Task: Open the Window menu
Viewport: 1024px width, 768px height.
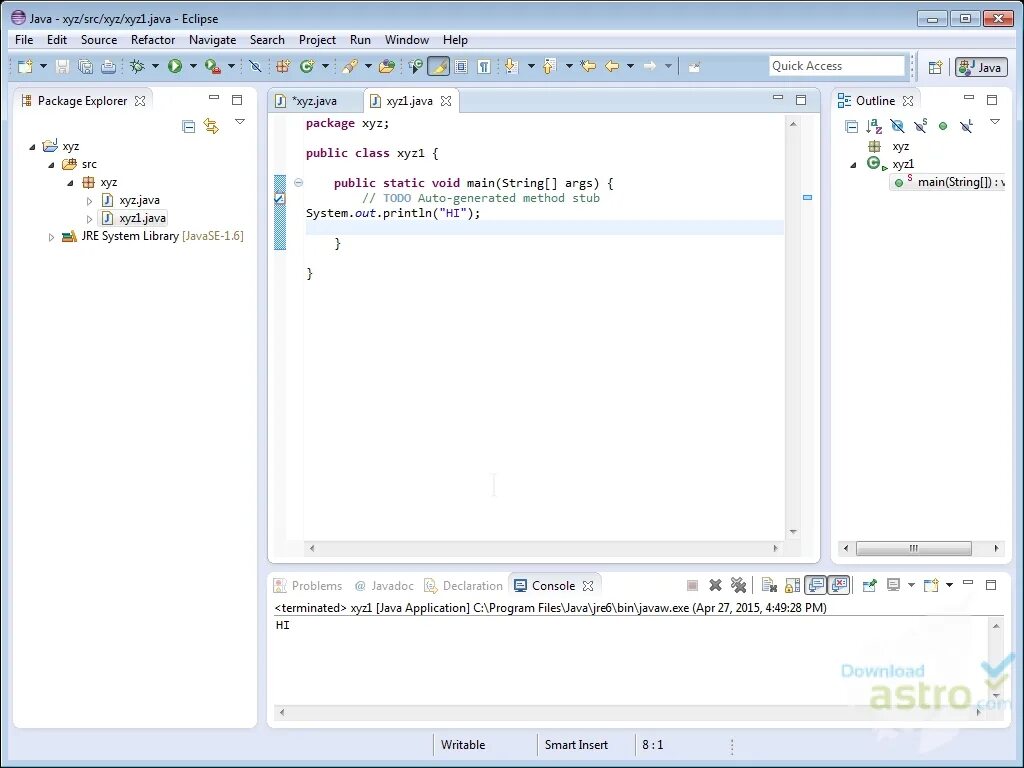Action: click(x=407, y=40)
